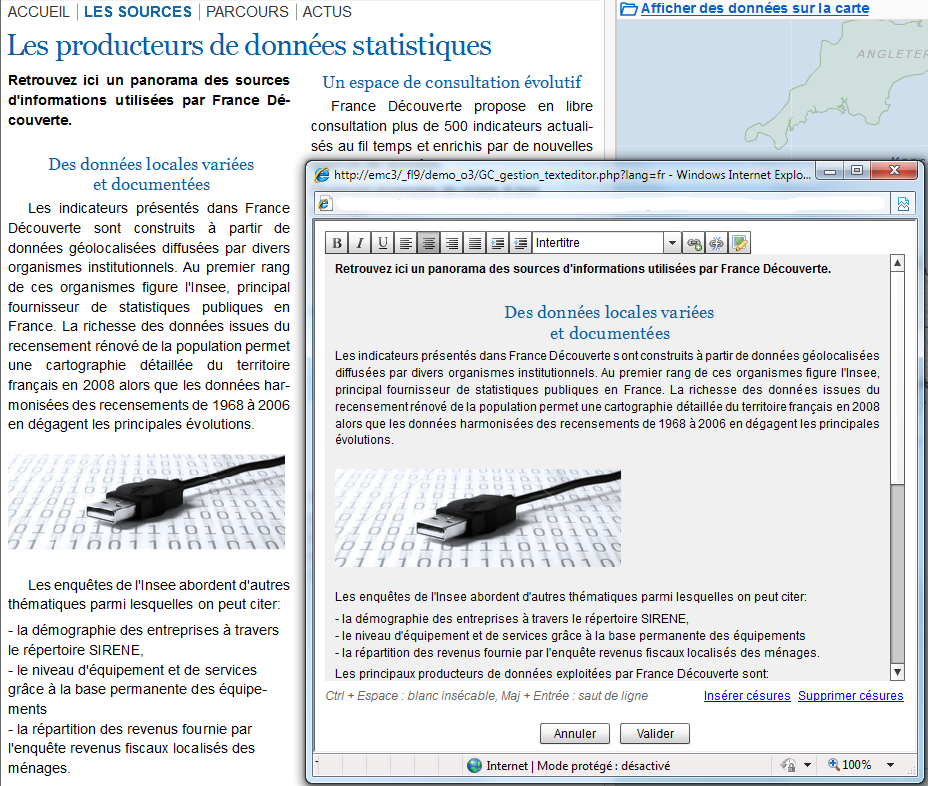Click the popup window address bar field
The width and height of the screenshot is (928, 786).
click(x=602, y=204)
